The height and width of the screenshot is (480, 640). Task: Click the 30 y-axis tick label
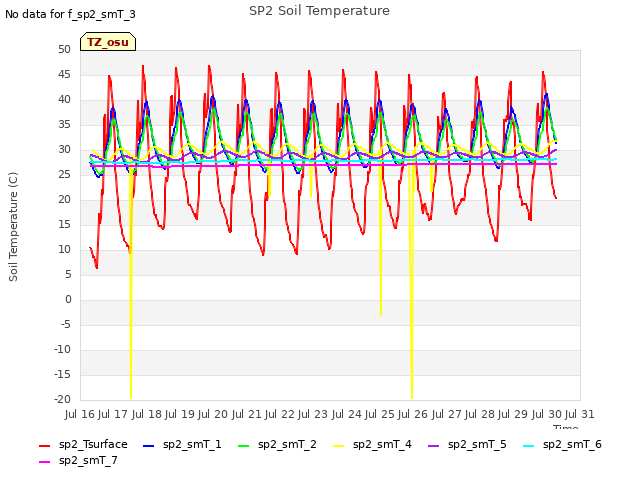(64, 149)
